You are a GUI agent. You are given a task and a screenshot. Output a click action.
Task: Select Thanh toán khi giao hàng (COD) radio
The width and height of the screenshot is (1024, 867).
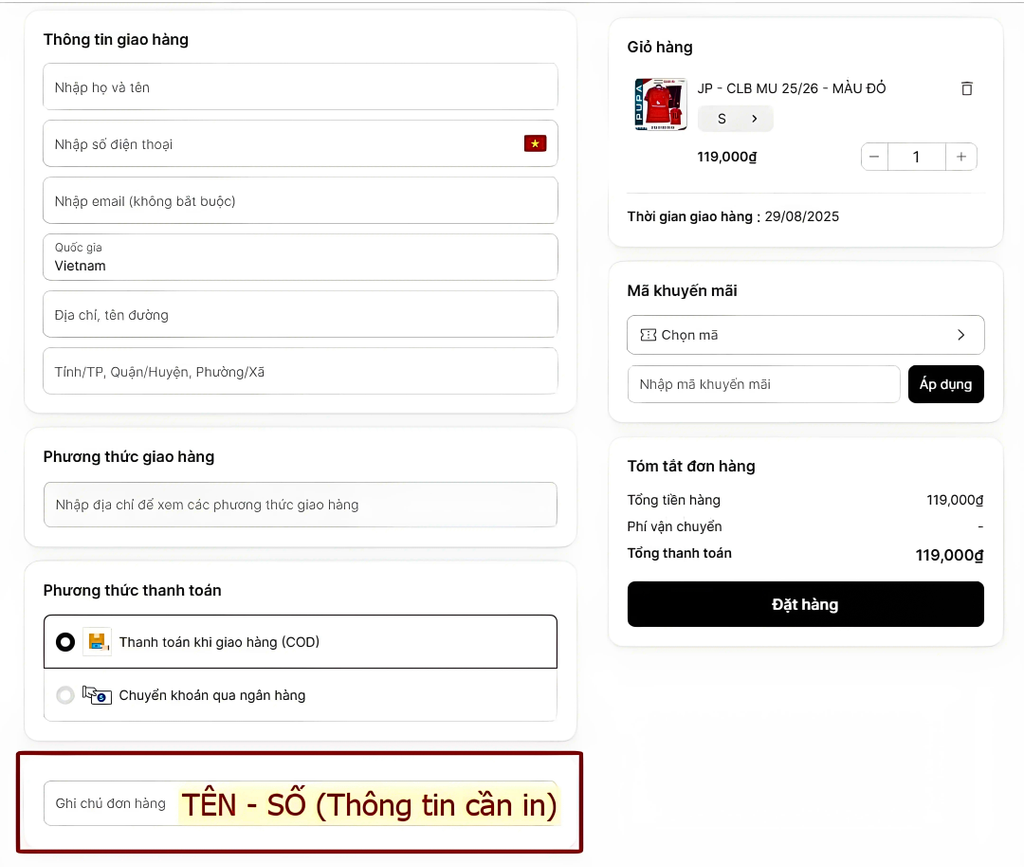(65, 642)
